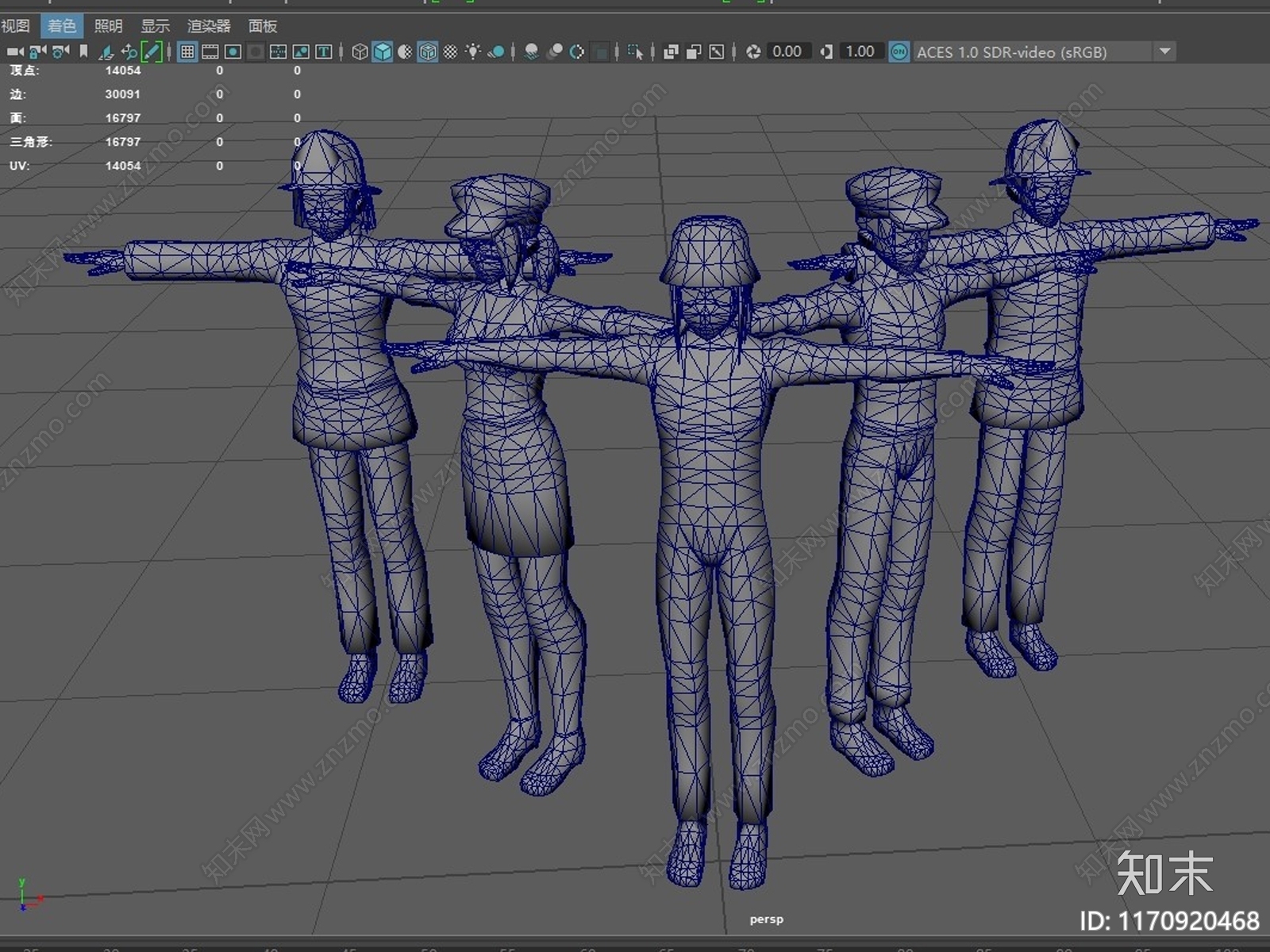The image size is (1270, 952).
Task: Open the 着色 shading menu
Action: click(62, 26)
